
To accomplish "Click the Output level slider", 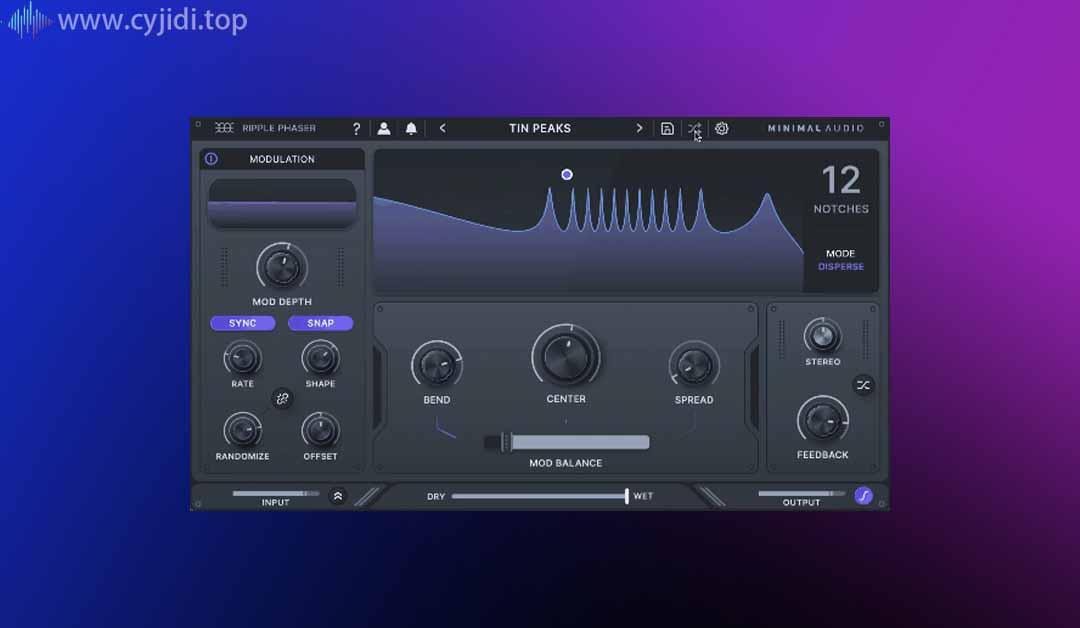I will coord(801,493).
